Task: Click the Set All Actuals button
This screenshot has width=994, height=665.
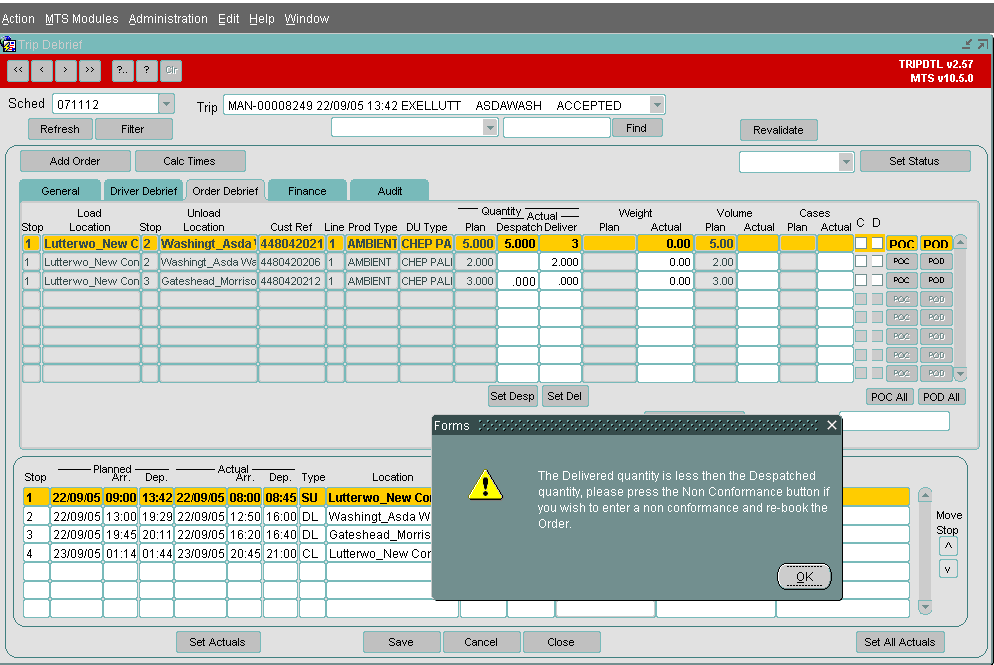Action: click(x=900, y=642)
